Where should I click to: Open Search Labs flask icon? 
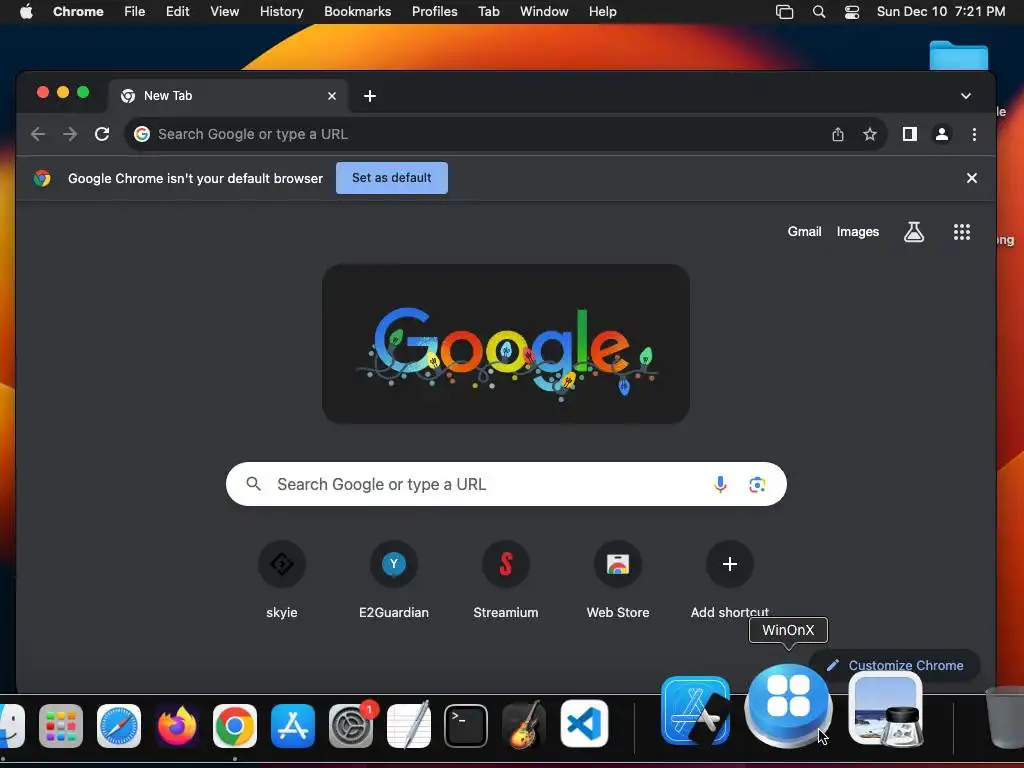tap(914, 232)
